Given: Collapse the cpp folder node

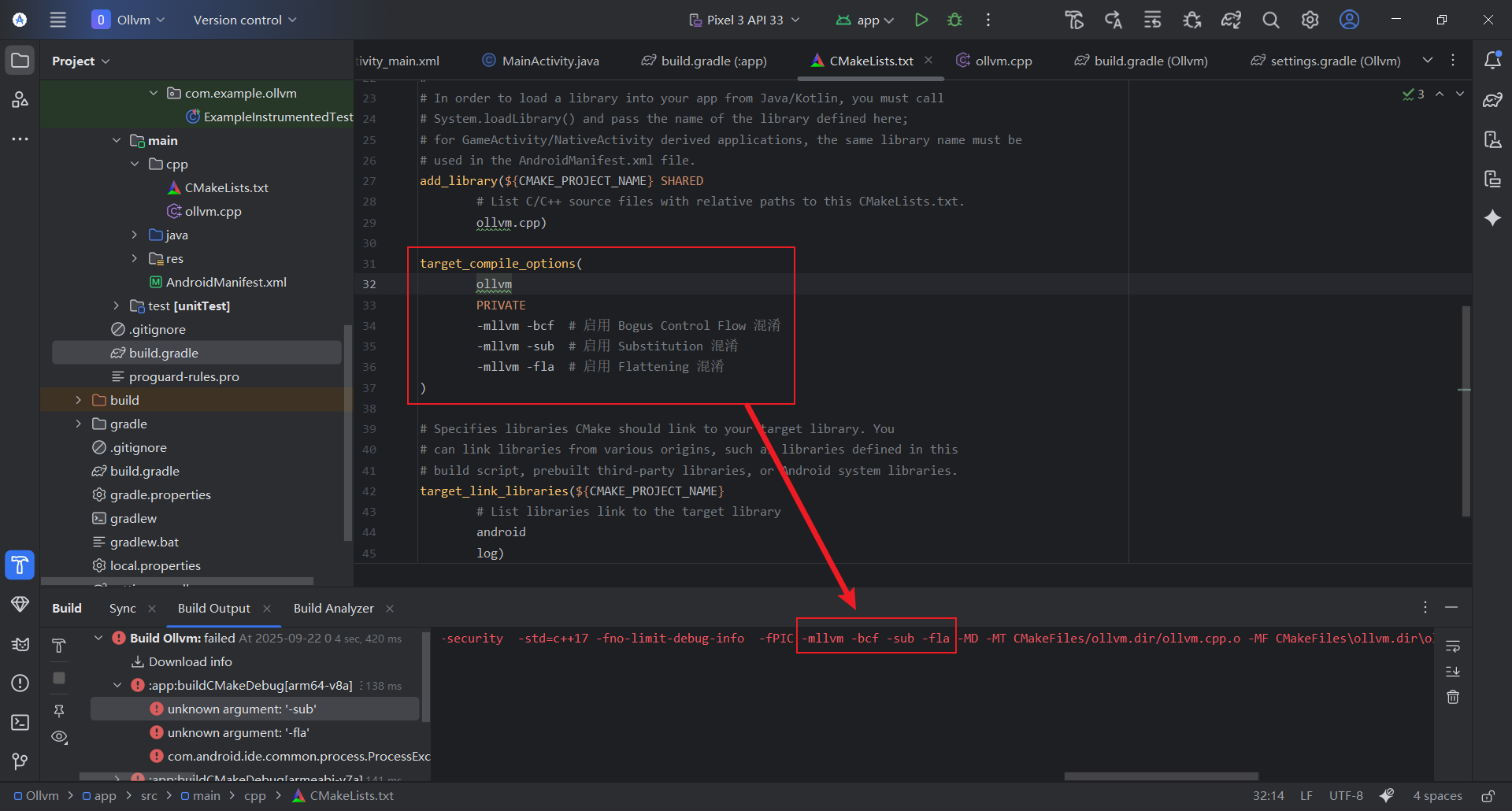Looking at the screenshot, I should tap(135, 164).
